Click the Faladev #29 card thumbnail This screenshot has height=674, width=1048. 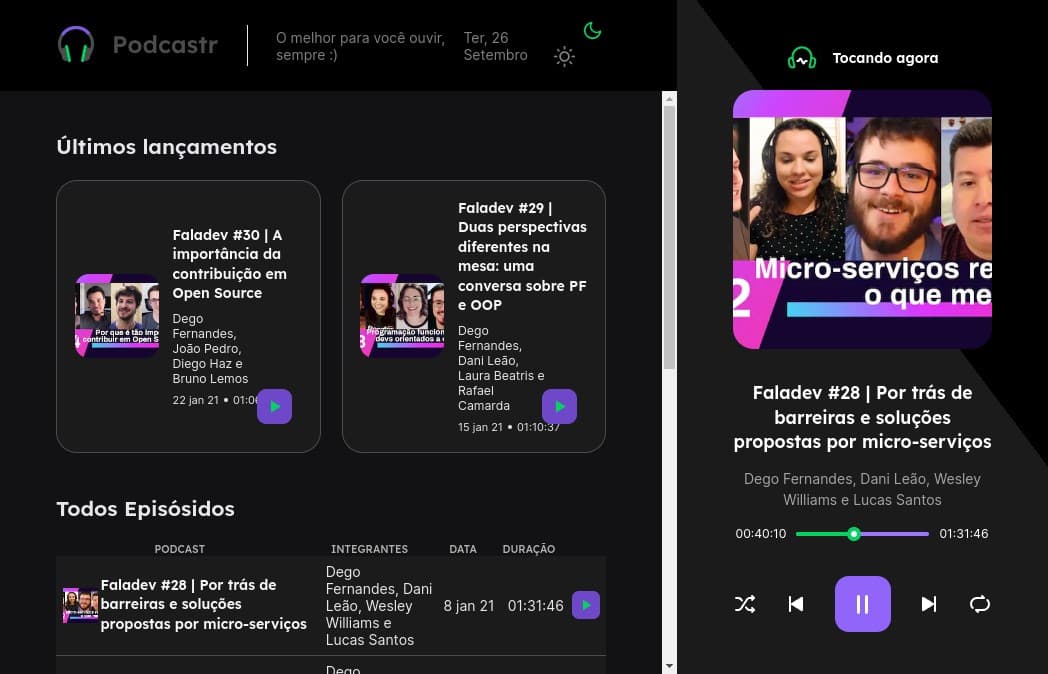click(402, 316)
